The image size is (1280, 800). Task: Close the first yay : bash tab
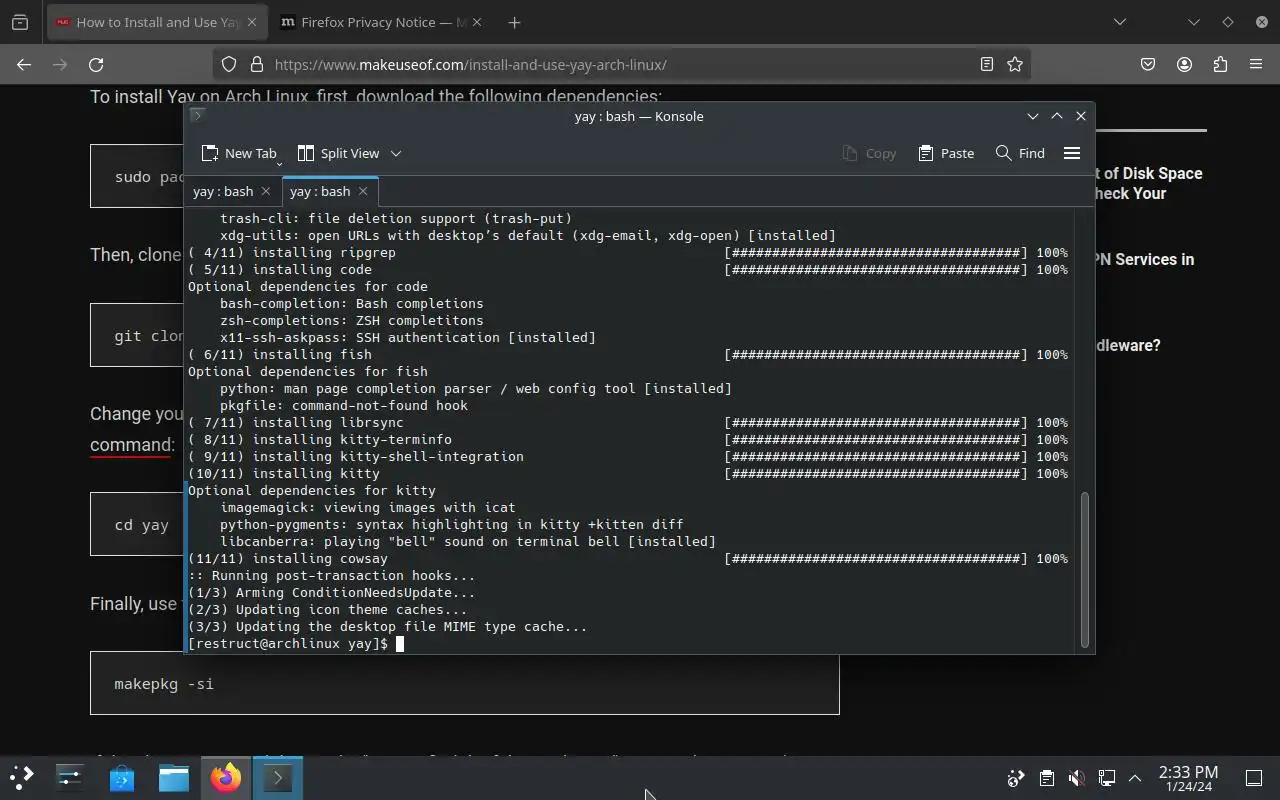point(265,191)
